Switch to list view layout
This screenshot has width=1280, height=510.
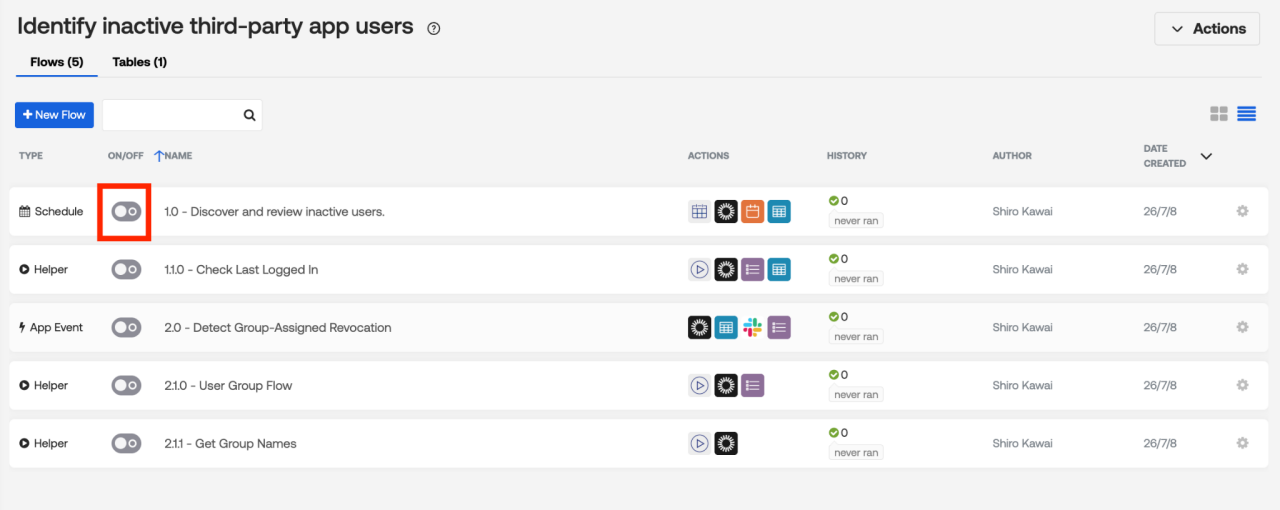pos(1246,114)
